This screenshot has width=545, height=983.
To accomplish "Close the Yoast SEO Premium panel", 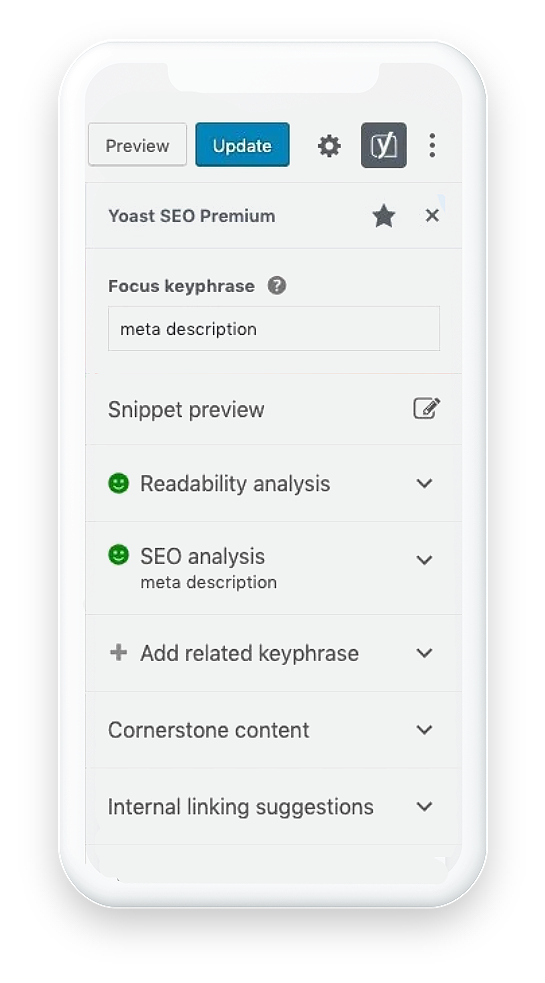I will (431, 216).
